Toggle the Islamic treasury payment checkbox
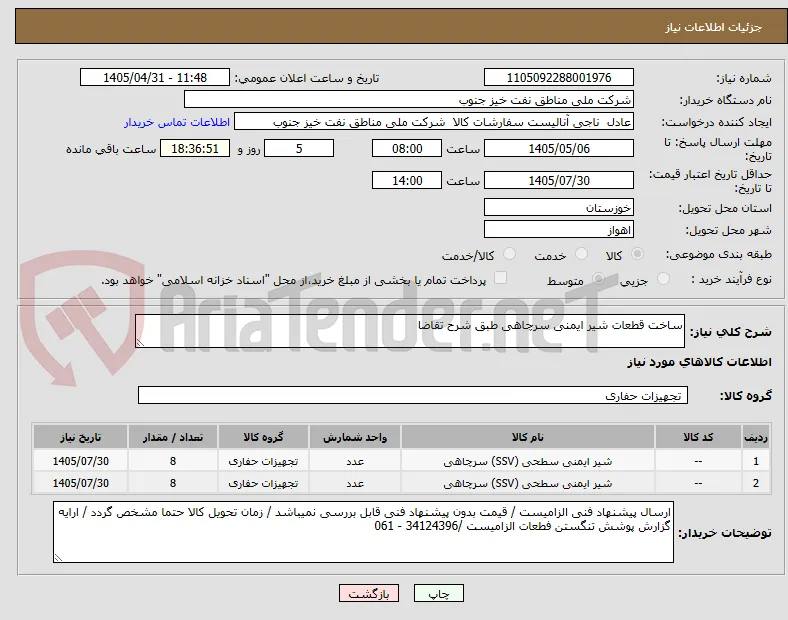 point(501,278)
